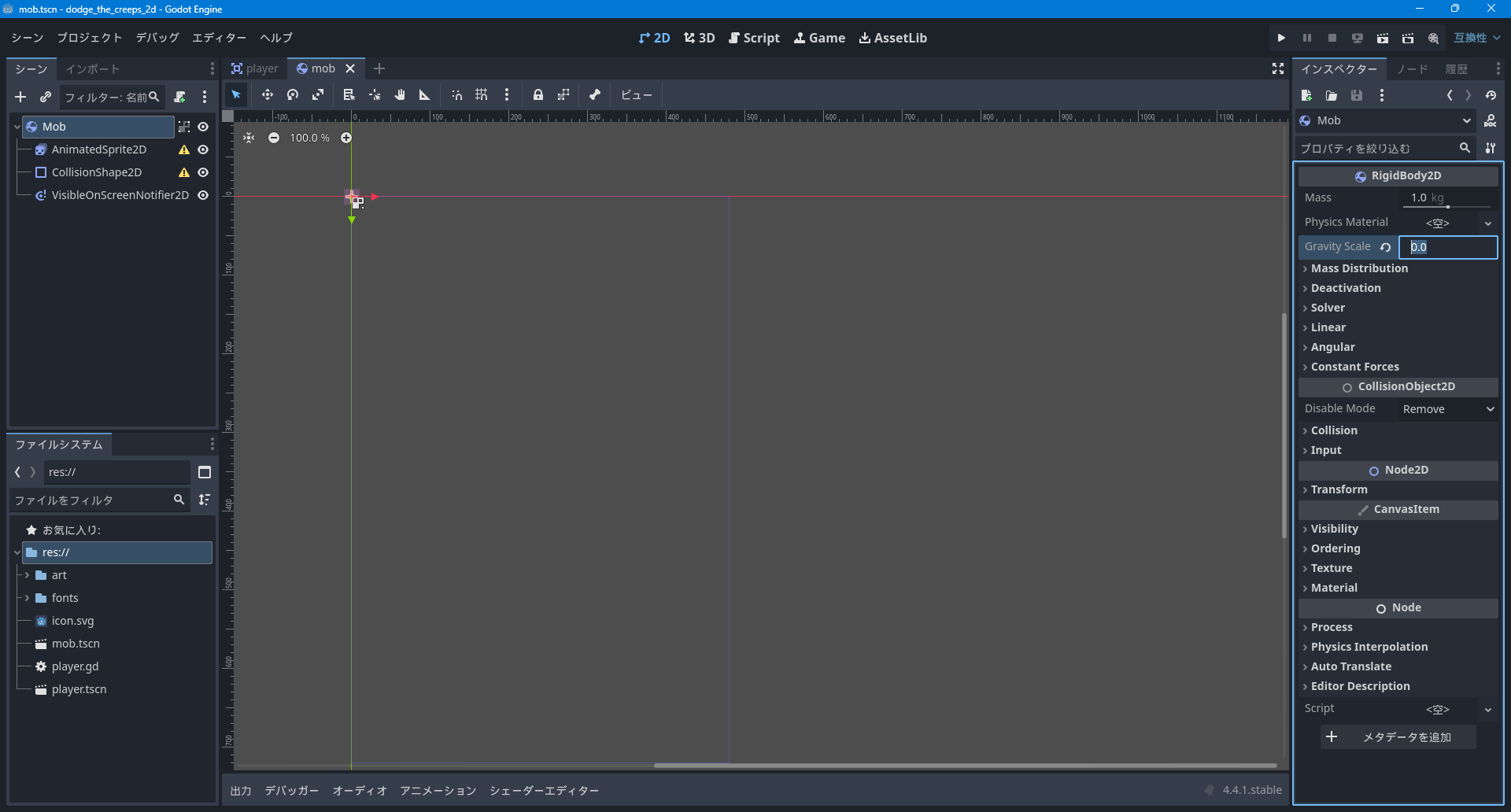Expand the Constant Forces section
Screen dimensions: 1511x812
point(1398,367)
